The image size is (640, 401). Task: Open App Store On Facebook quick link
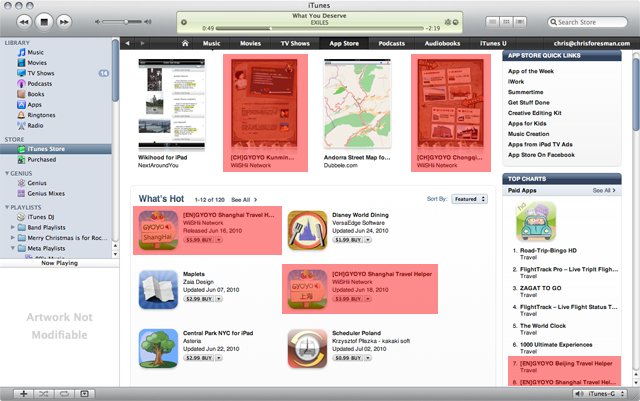pos(541,155)
